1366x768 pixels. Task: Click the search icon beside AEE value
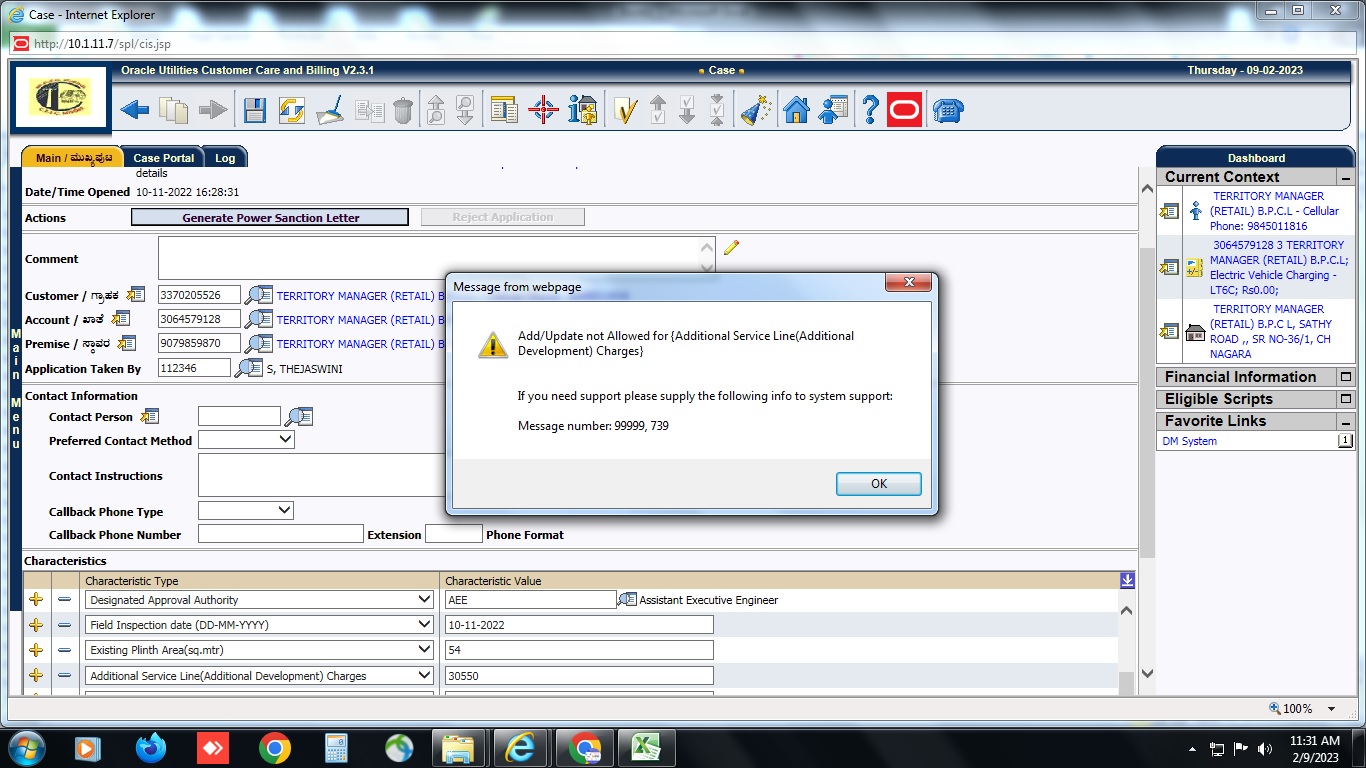pyautogui.click(x=627, y=600)
